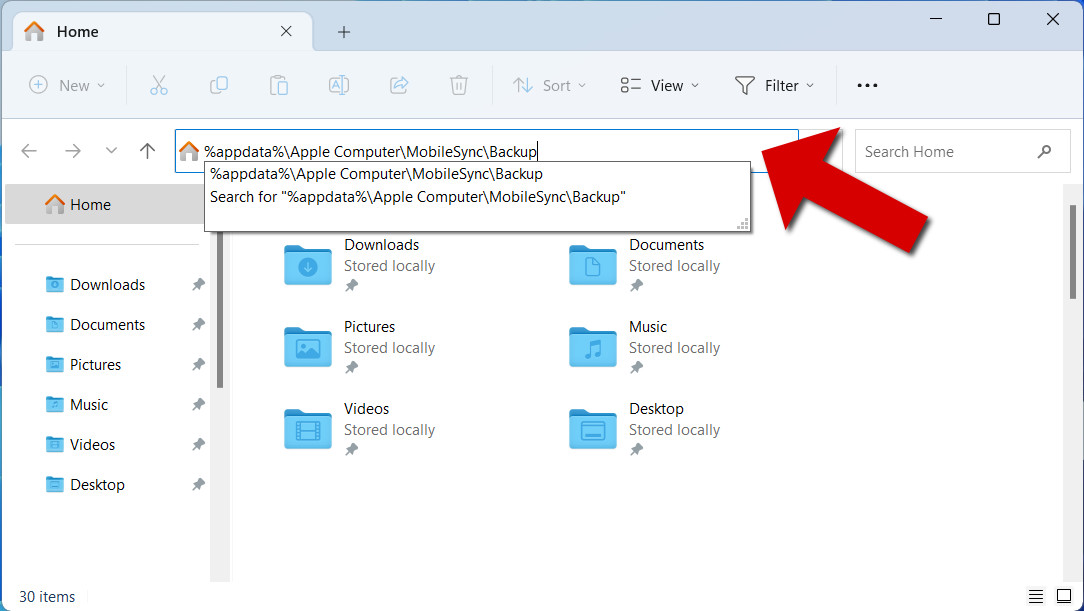1084x611 pixels.
Task: Unpin Desktop using sidebar pin icon
Action: [198, 485]
